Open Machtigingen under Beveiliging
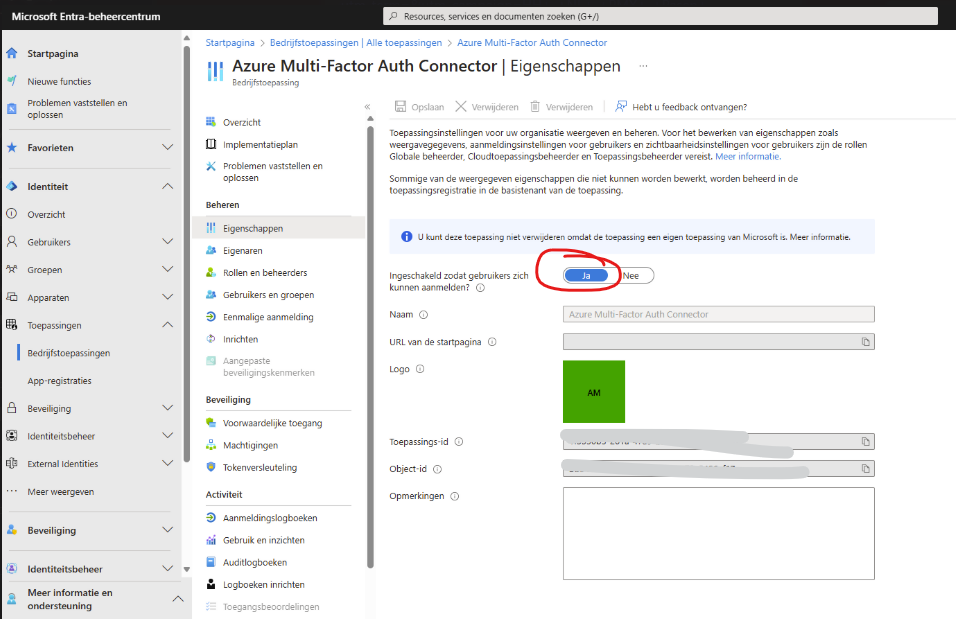The width and height of the screenshot is (956, 619). click(250, 445)
